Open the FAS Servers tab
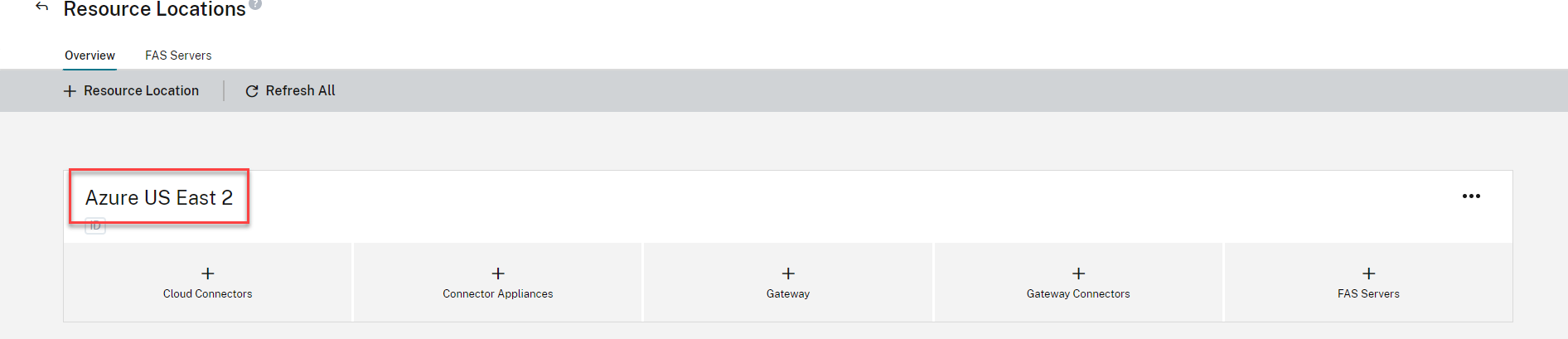Image resolution: width=1568 pixels, height=339 pixels. click(x=178, y=56)
